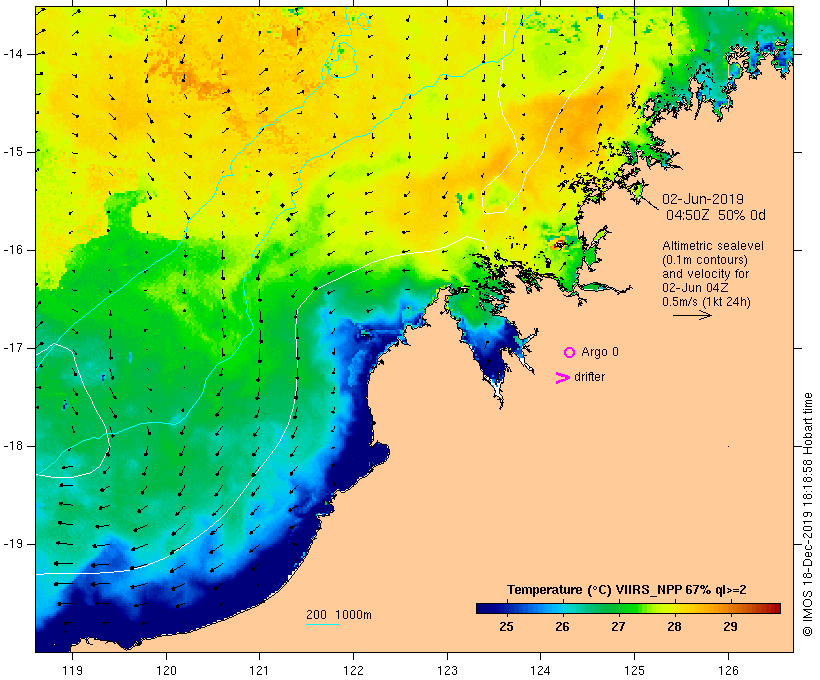Click the '04:50Z 50% 0d' text
The image size is (820, 680).
coord(715,215)
